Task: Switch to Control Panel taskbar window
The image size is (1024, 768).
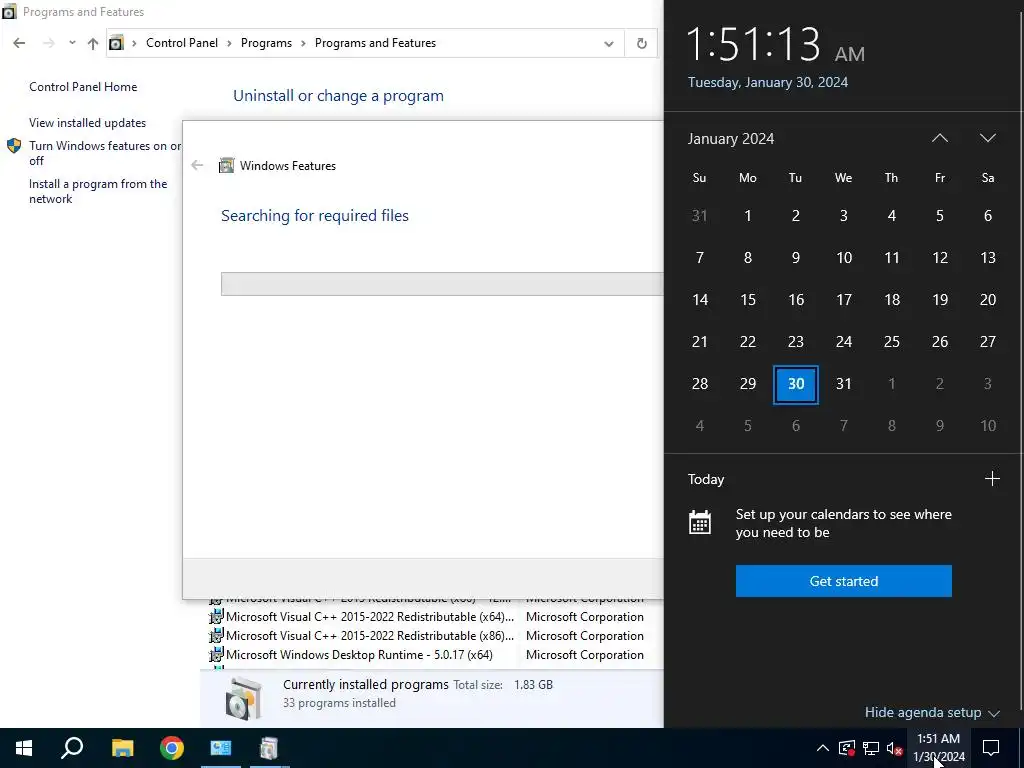Action: 221,748
